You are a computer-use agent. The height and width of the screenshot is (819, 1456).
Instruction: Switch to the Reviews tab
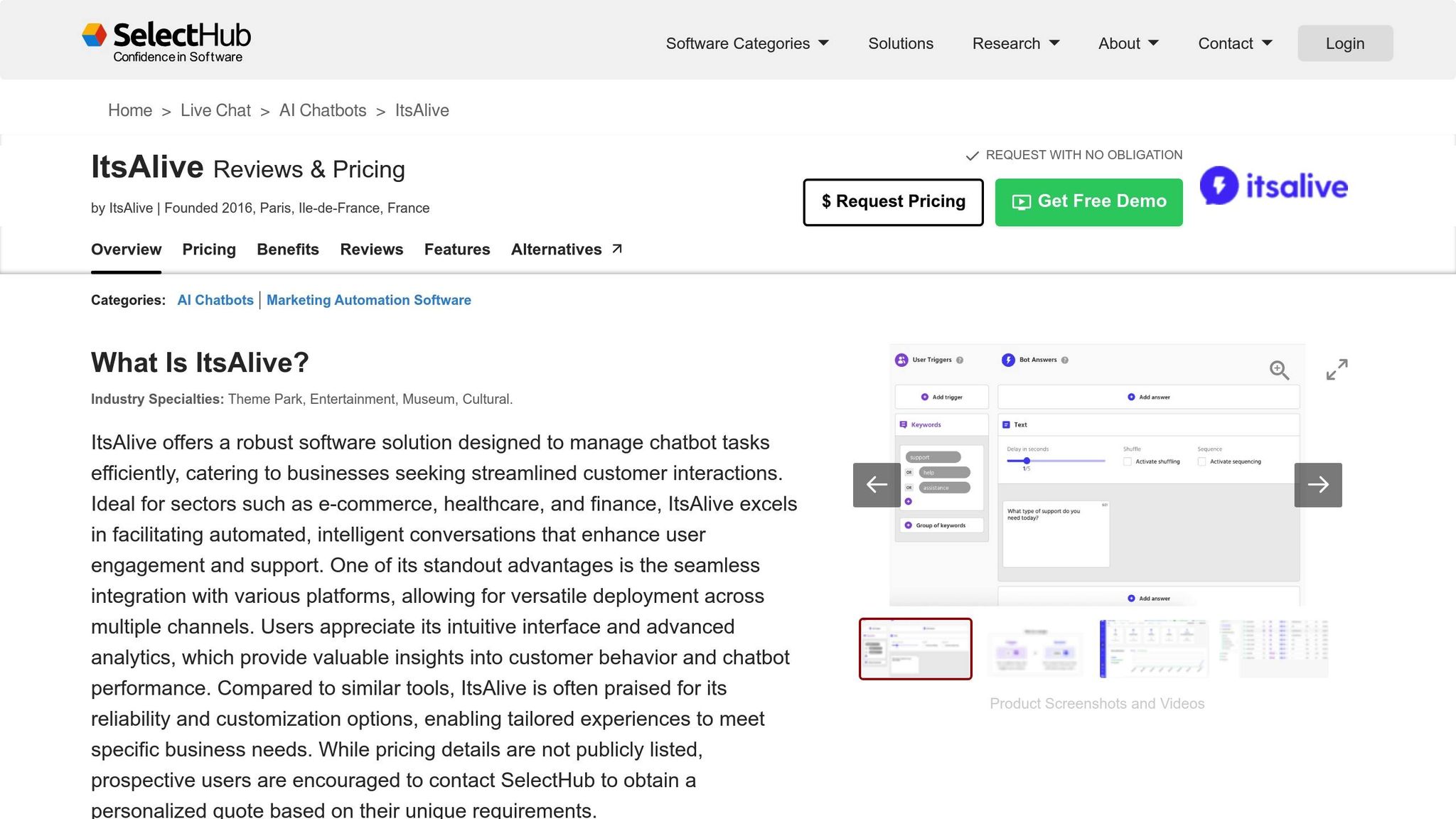coord(371,250)
